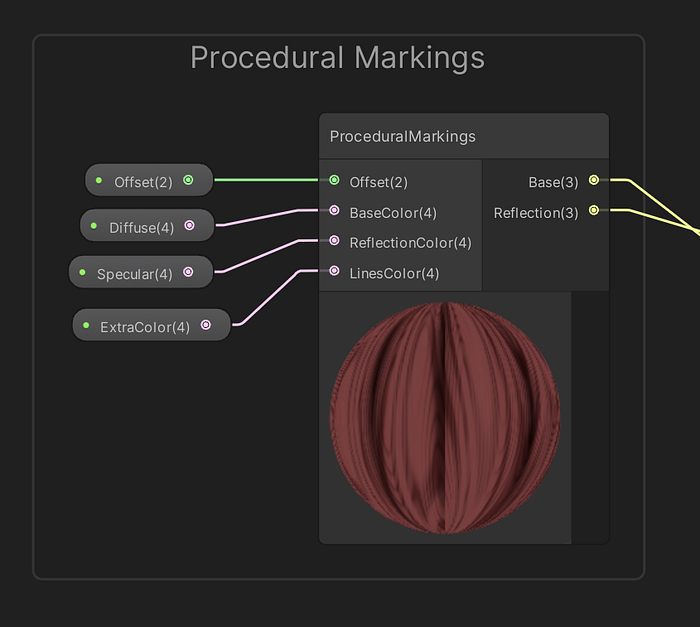Click the red sphere node preview

(x=444, y=417)
